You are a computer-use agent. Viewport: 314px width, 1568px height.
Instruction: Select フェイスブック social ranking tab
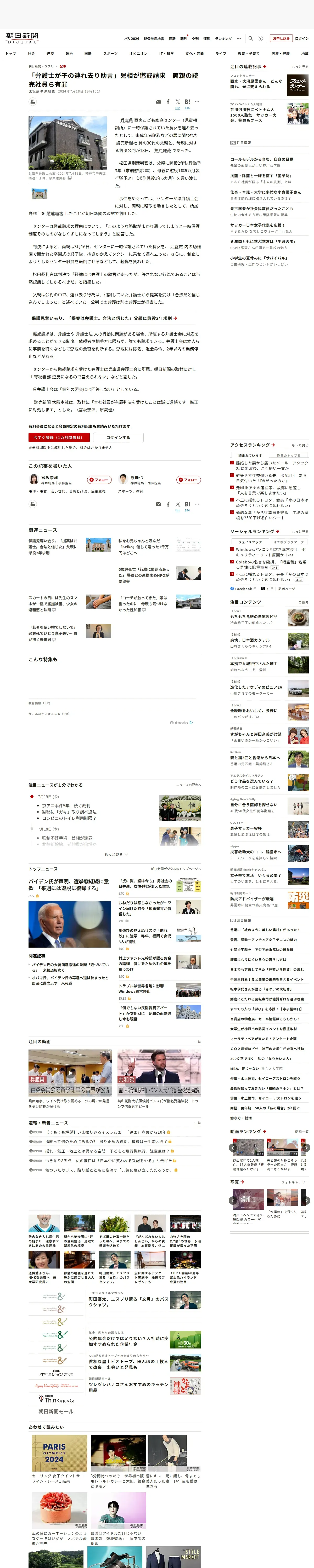(250, 542)
